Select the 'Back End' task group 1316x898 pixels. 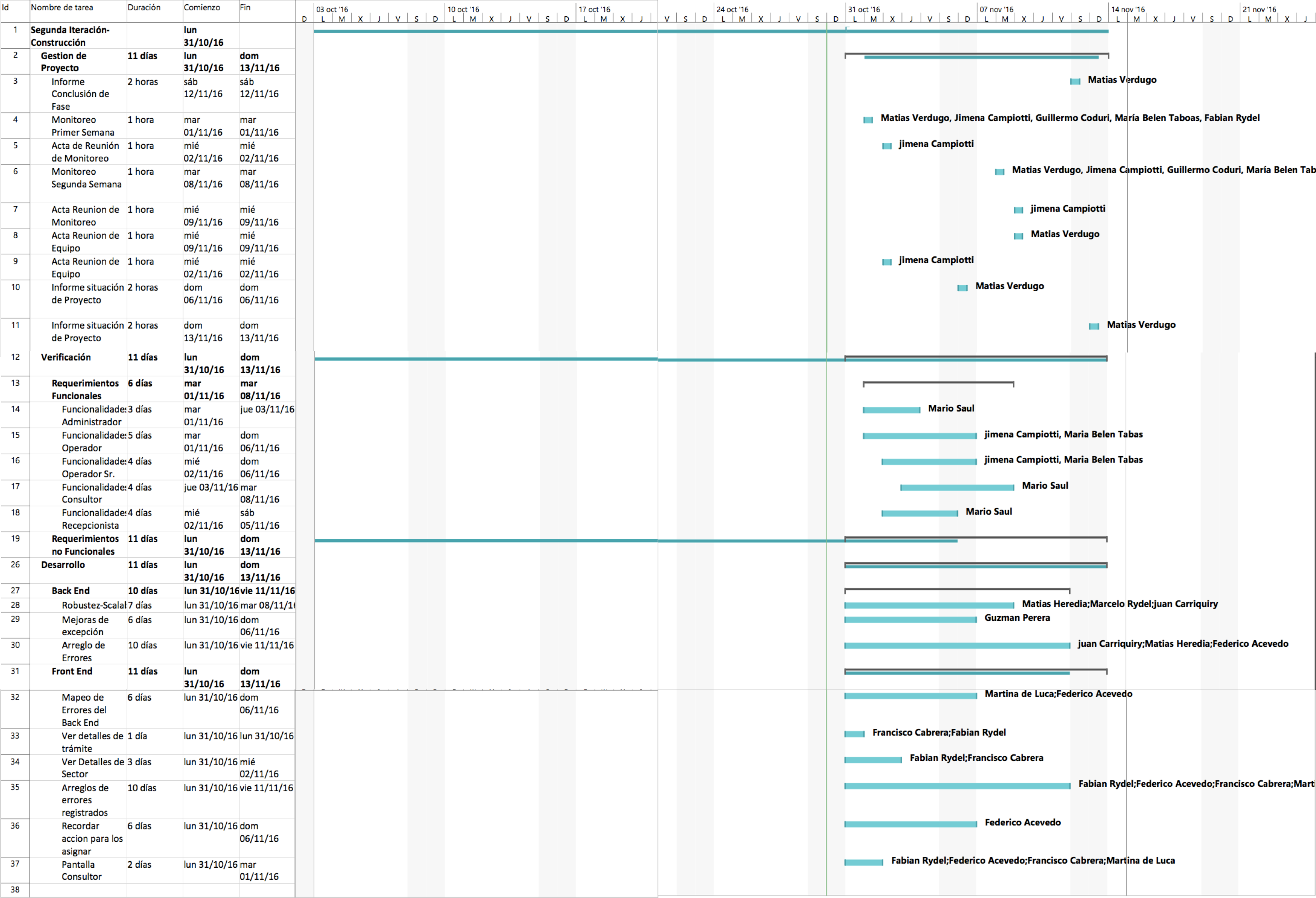pos(70,591)
